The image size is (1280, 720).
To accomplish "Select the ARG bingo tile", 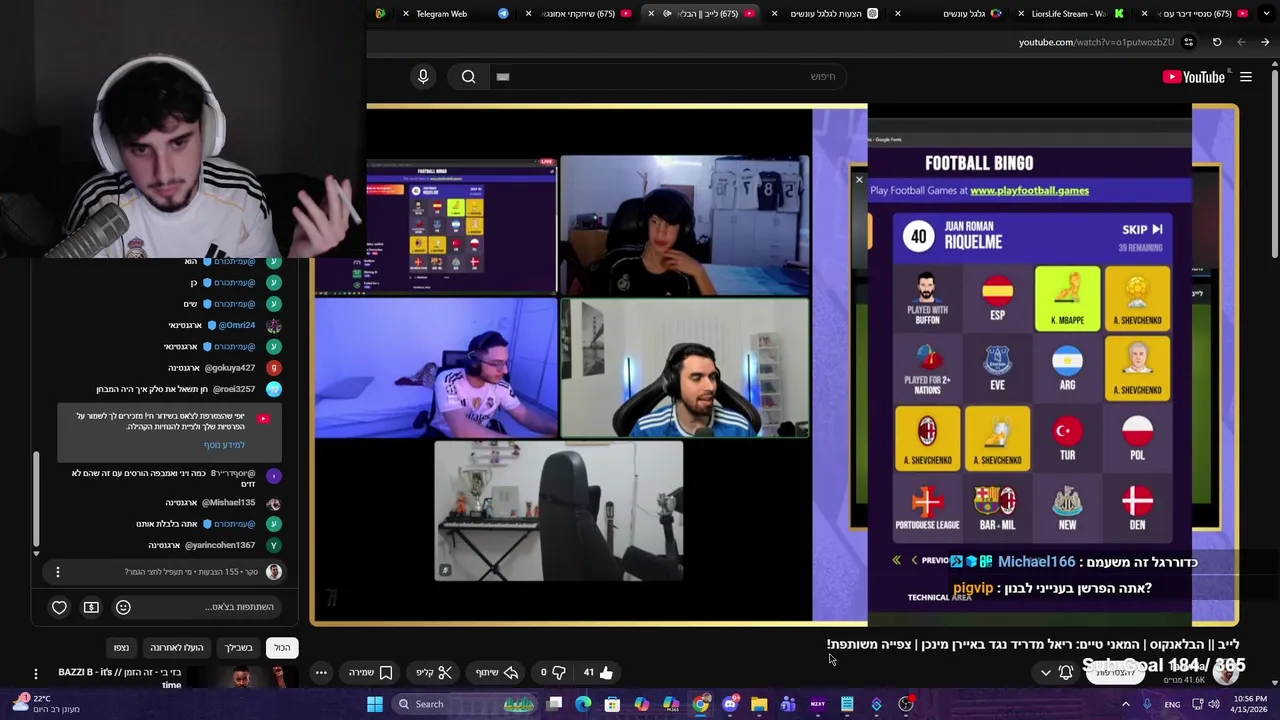I will (x=1067, y=368).
